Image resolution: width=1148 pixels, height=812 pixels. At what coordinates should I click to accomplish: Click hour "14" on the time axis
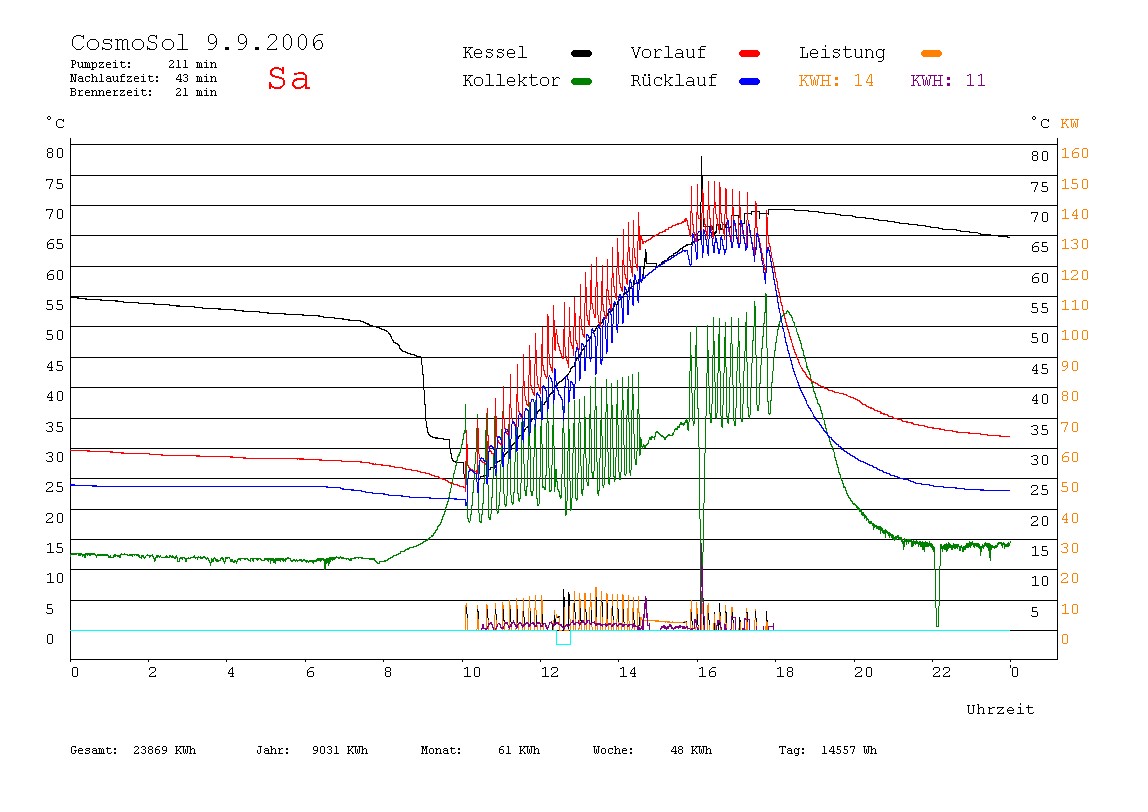(627, 672)
